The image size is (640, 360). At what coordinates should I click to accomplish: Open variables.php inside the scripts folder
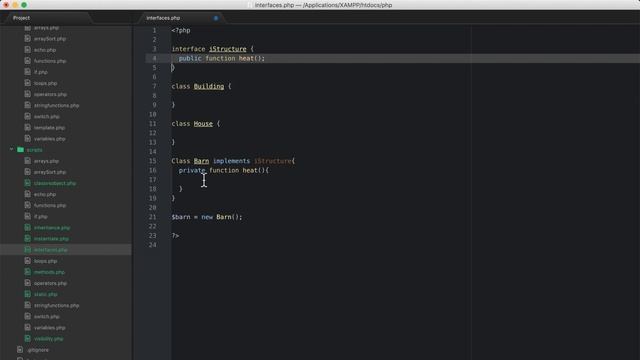pyautogui.click(x=49, y=328)
